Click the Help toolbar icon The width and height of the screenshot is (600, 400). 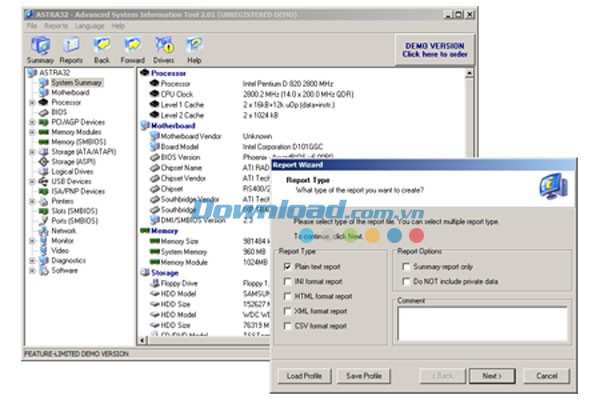coord(194,47)
